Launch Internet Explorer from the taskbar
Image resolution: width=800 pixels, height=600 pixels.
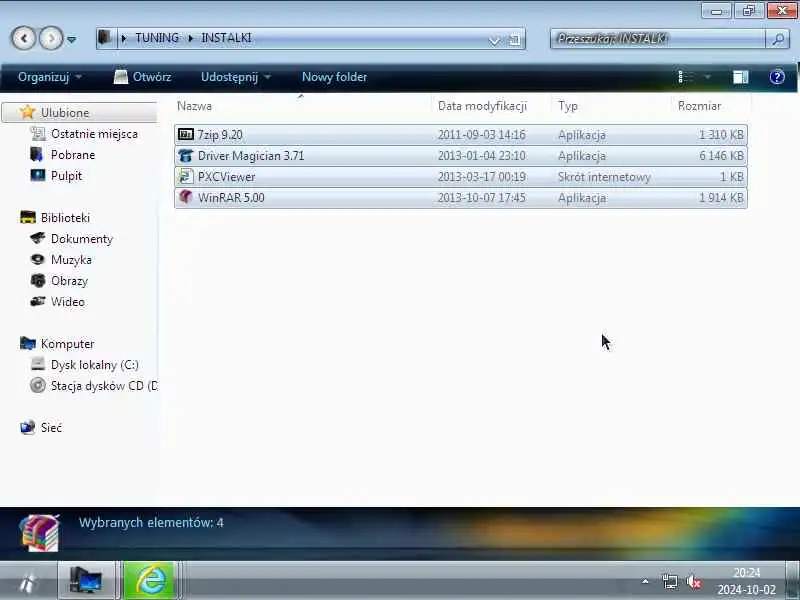tap(151, 581)
